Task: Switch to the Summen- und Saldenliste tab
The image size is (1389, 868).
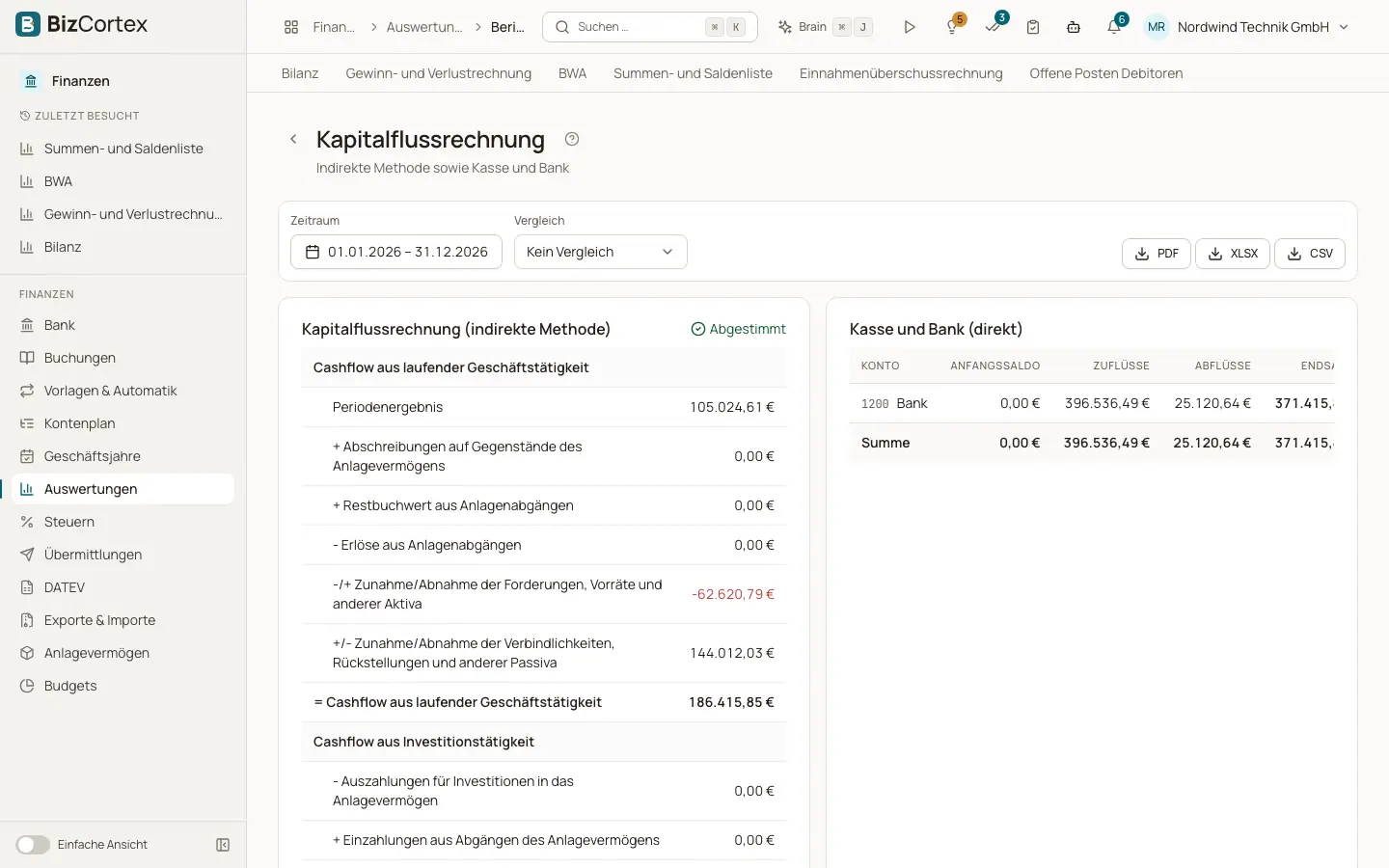Action: pyautogui.click(x=694, y=73)
